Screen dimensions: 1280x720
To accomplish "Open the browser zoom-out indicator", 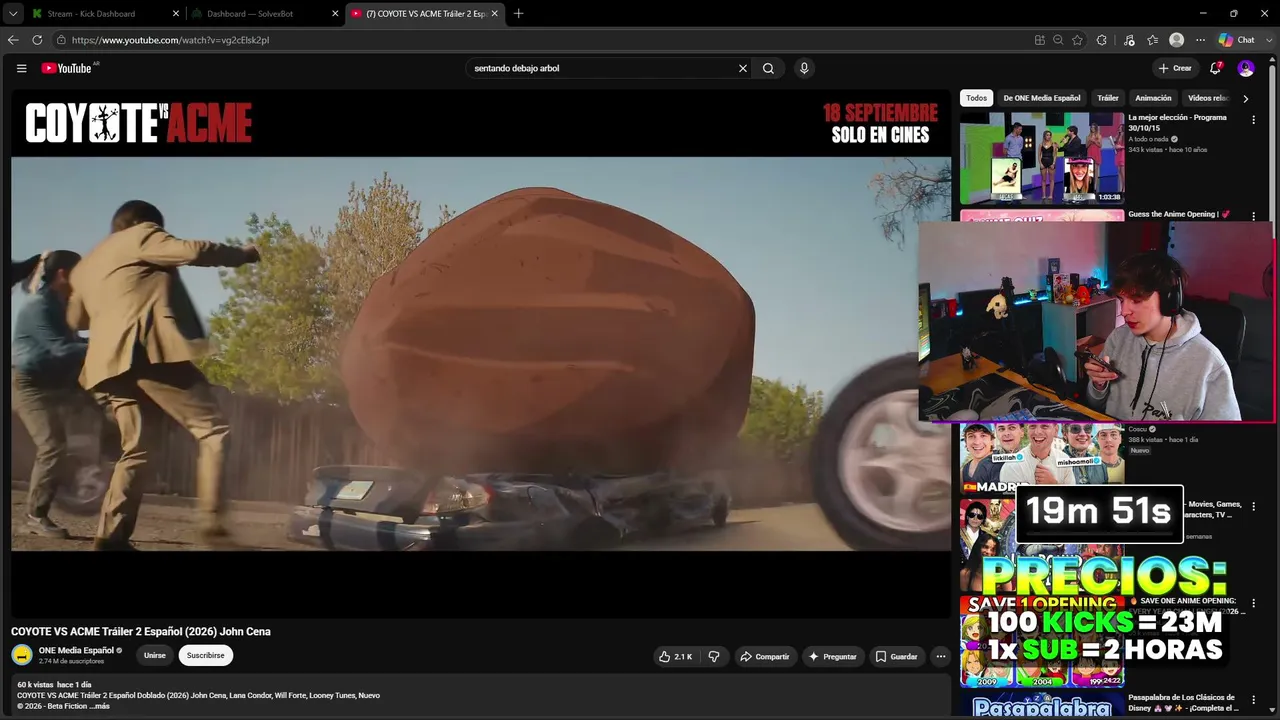I will click(x=1058, y=40).
